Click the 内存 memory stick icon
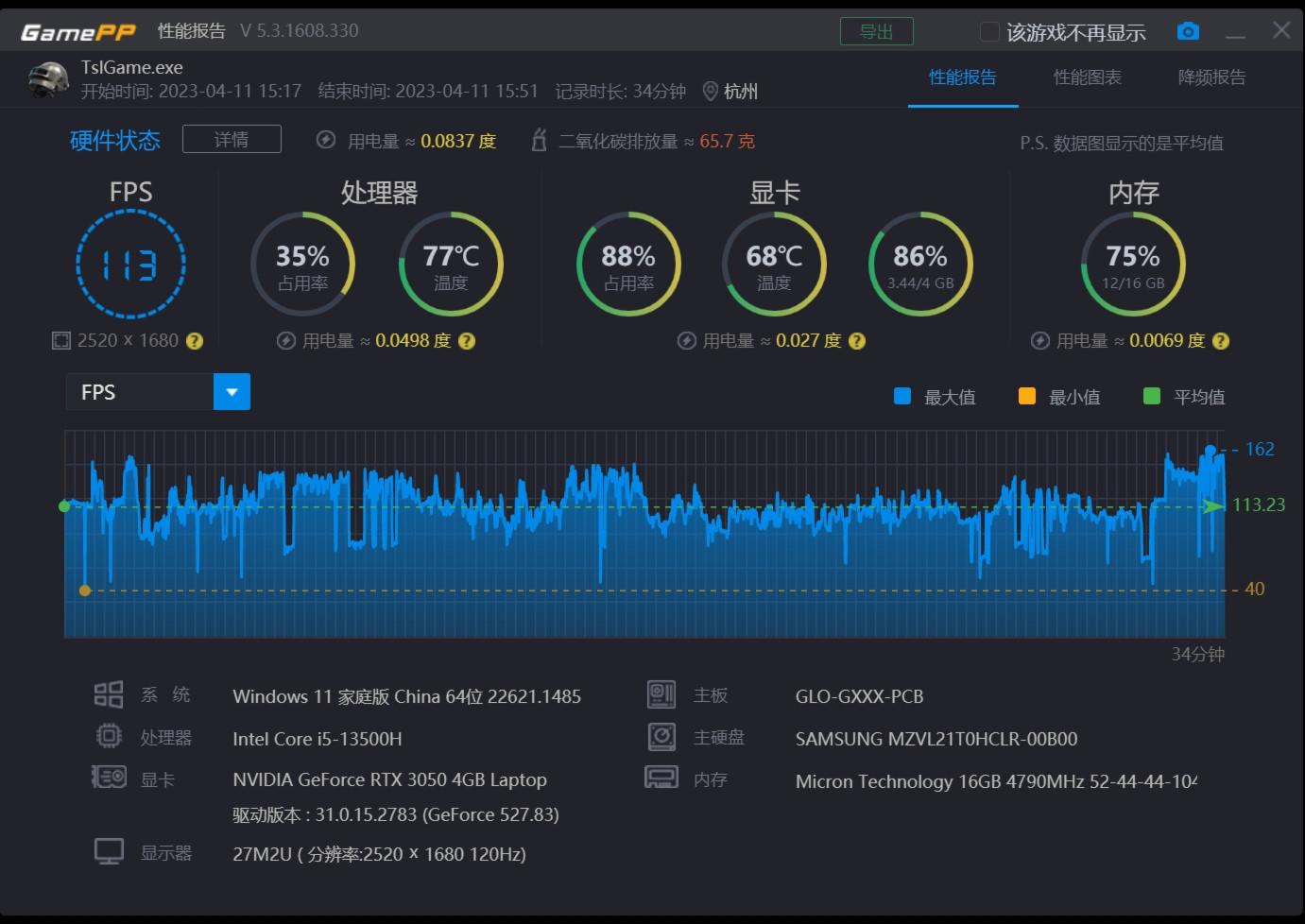 coord(661,778)
